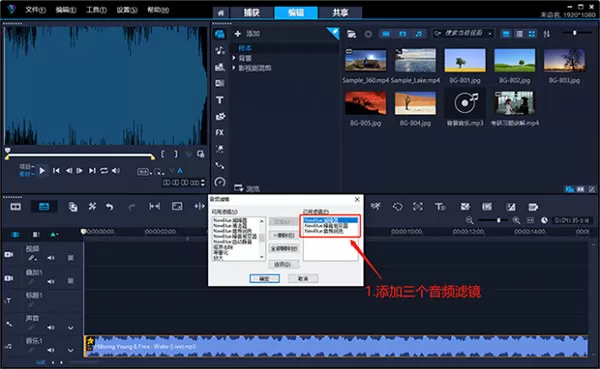Click 取消 cancel in audio filter dialog

pyautogui.click(x=303, y=279)
